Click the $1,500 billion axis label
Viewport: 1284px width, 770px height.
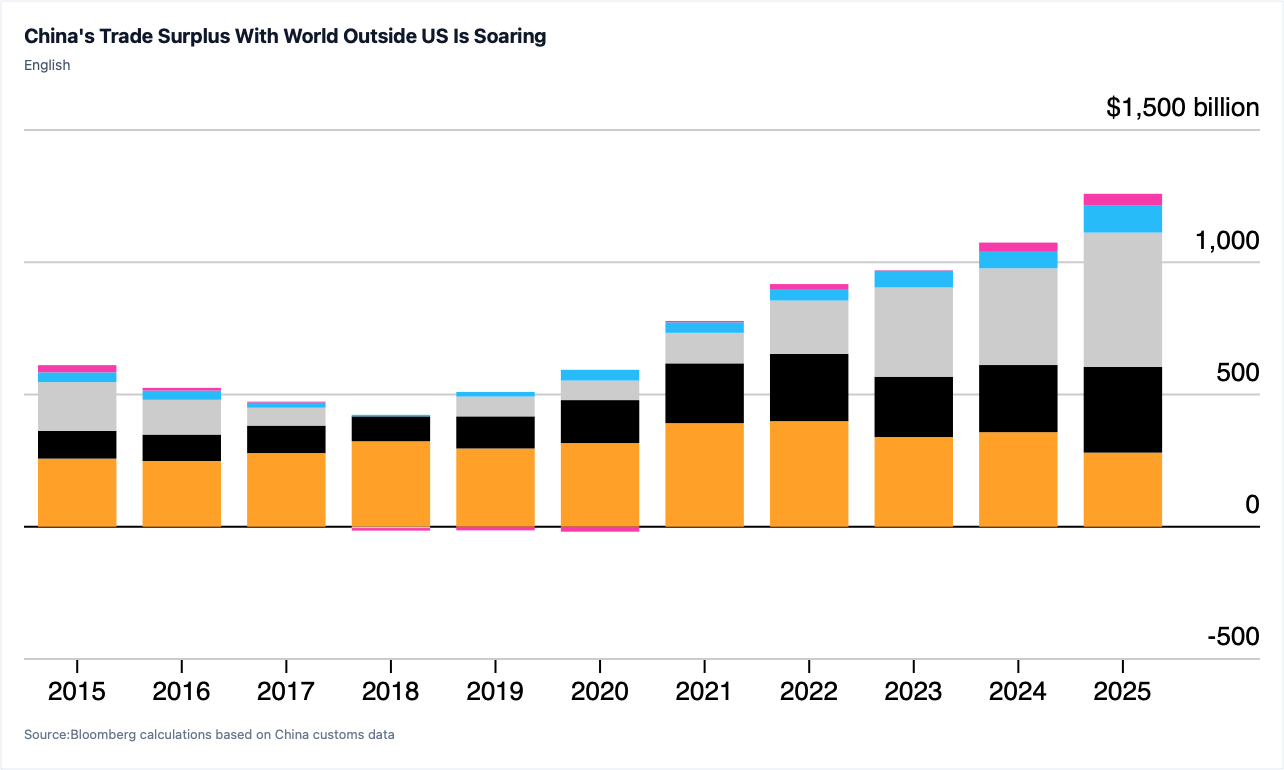(1183, 107)
